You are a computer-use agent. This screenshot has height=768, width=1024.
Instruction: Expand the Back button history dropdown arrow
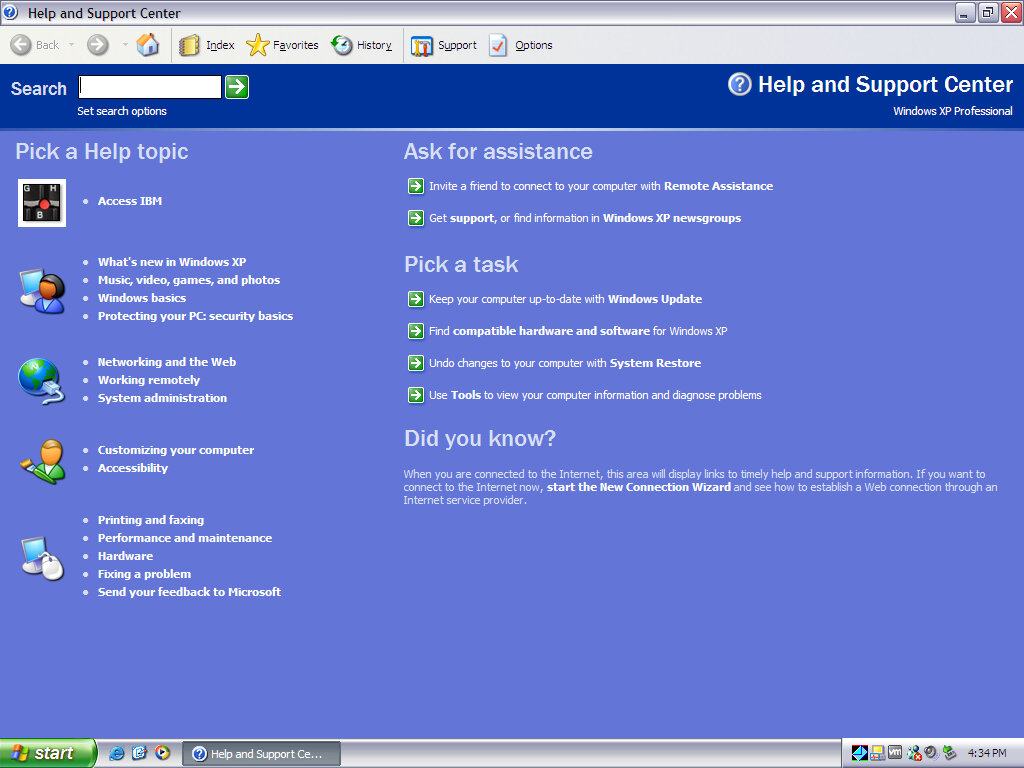point(71,45)
